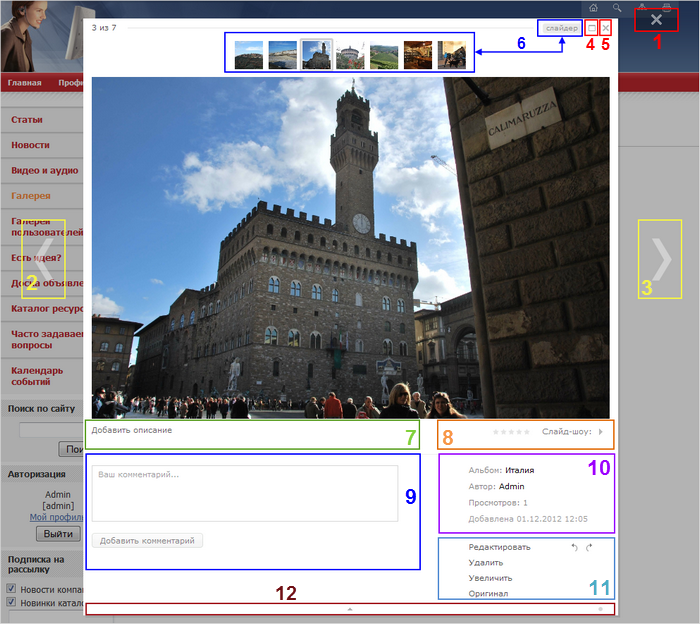
Task: Rotate photo clockwise icon
Action: pyautogui.click(x=589, y=547)
